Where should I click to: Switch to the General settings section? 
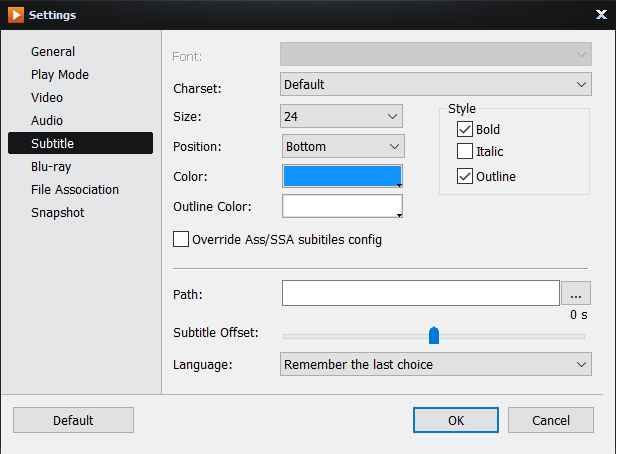tap(53, 52)
